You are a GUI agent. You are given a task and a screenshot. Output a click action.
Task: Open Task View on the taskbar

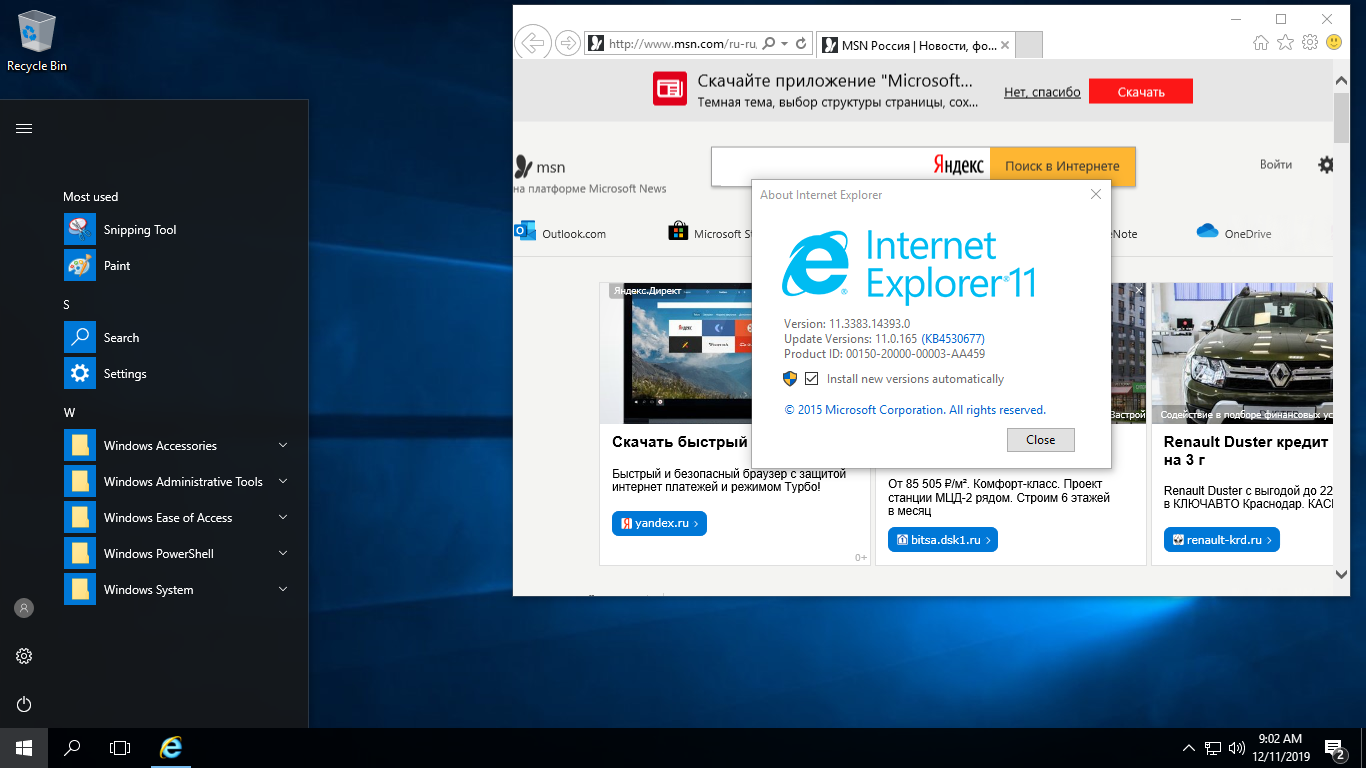[x=120, y=747]
